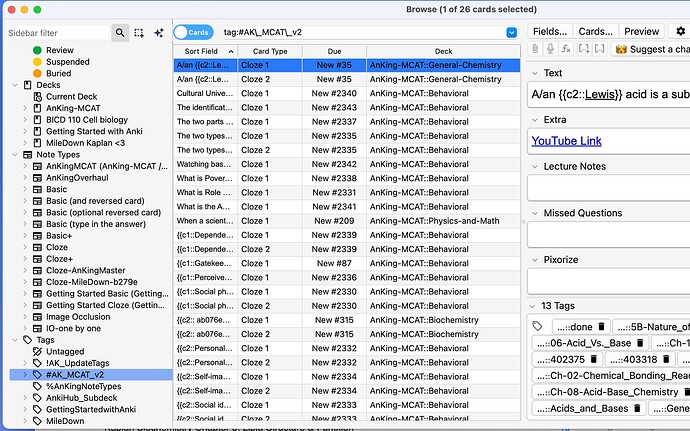Viewport: 690px width, 431px height.
Task: Click the browser search query field
Action: [363, 32]
